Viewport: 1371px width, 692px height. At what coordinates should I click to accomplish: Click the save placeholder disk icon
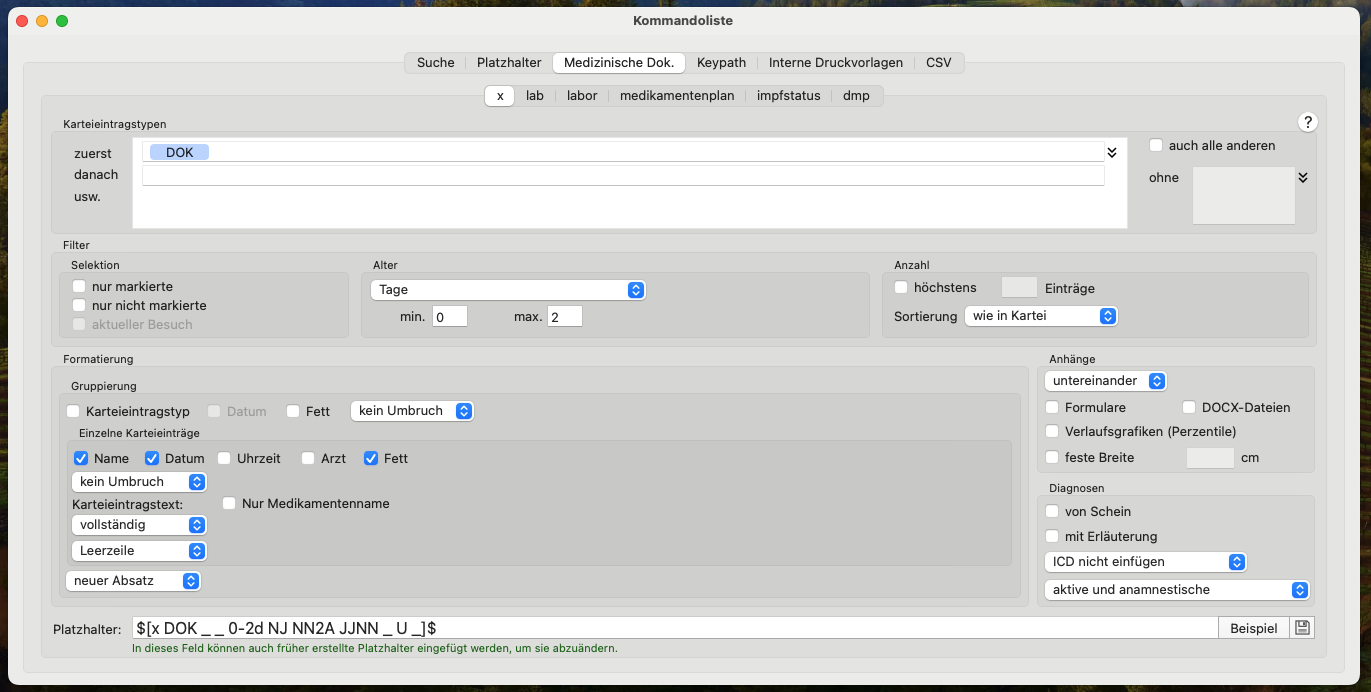[x=1302, y=628]
